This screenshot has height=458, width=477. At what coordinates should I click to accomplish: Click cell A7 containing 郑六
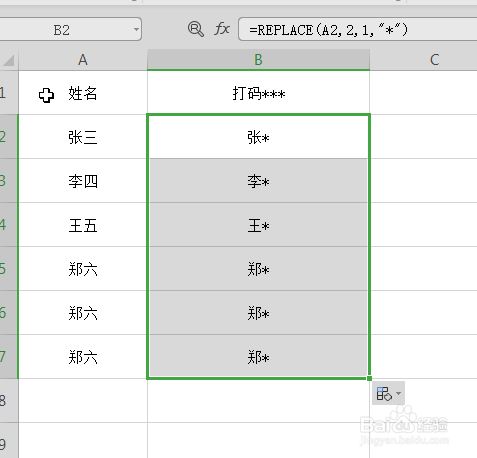pyautogui.click(x=83, y=357)
